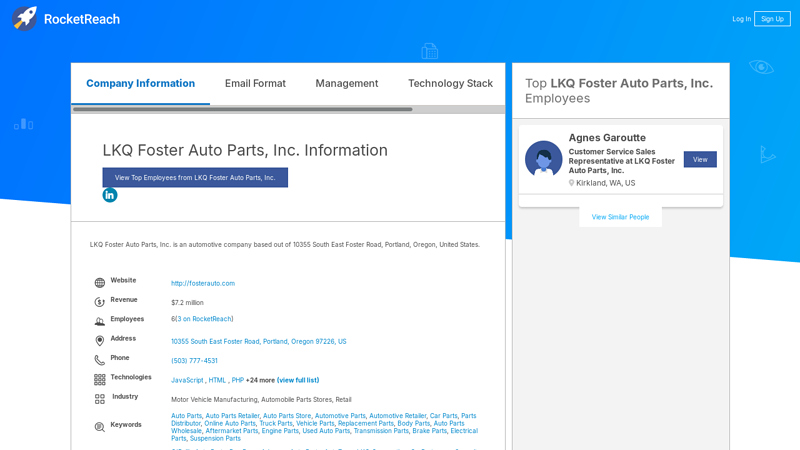The width and height of the screenshot is (800, 450).
Task: Click View Top Employees from LKQ Foster button
Action: tap(195, 178)
